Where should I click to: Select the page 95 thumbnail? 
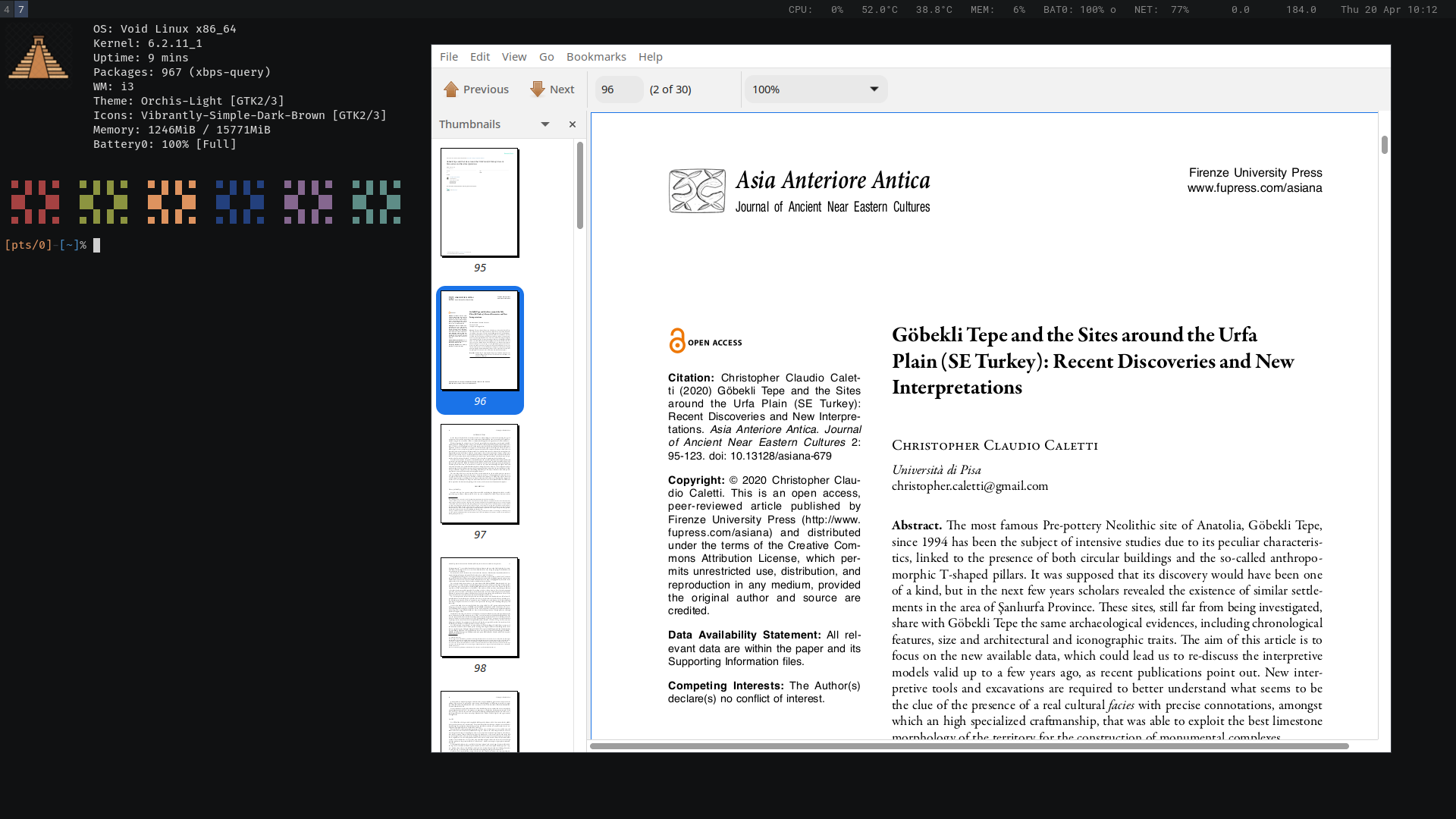480,202
